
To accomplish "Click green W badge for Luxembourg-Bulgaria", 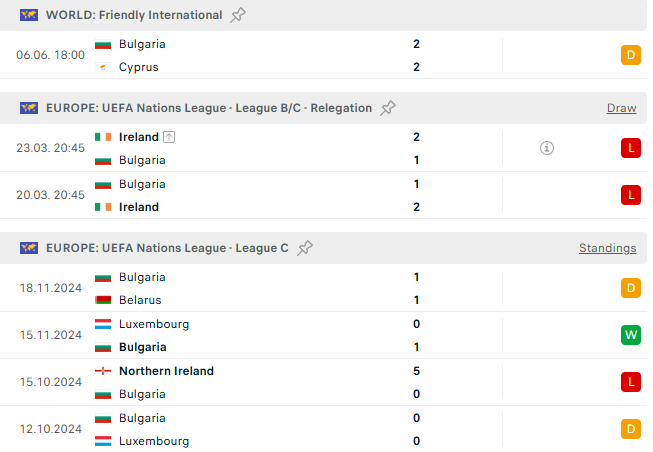I will coord(631,335).
